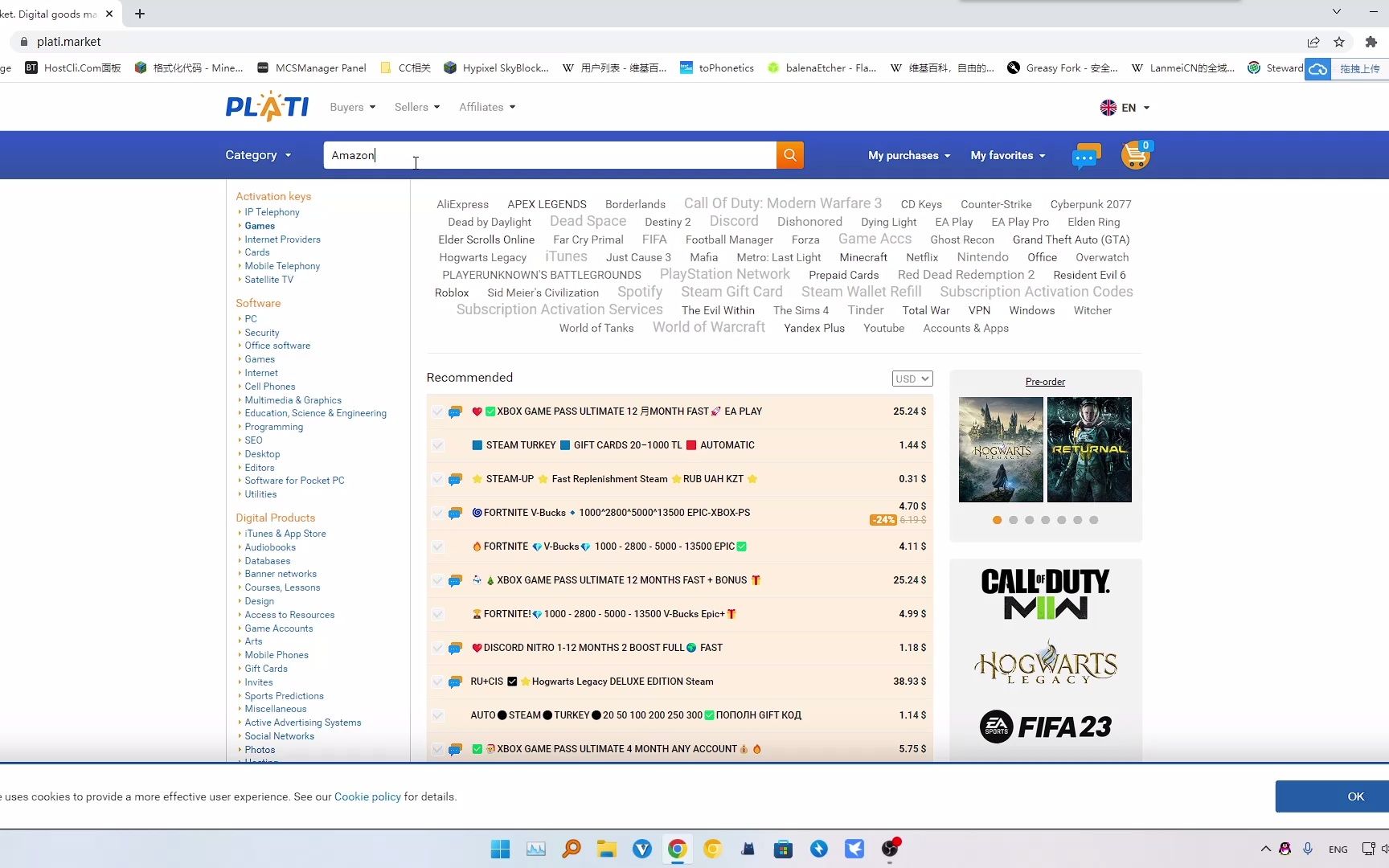Open the Greasy Fork bookmark

pos(1062,68)
